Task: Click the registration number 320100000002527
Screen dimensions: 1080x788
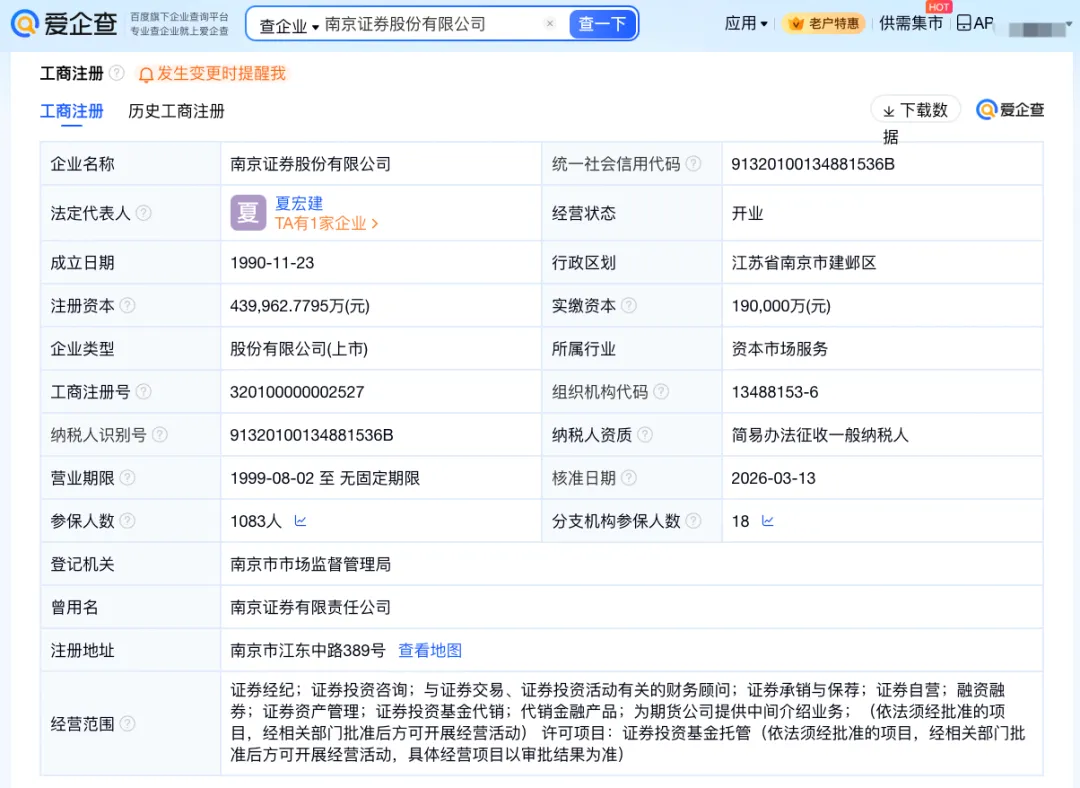Action: click(297, 392)
